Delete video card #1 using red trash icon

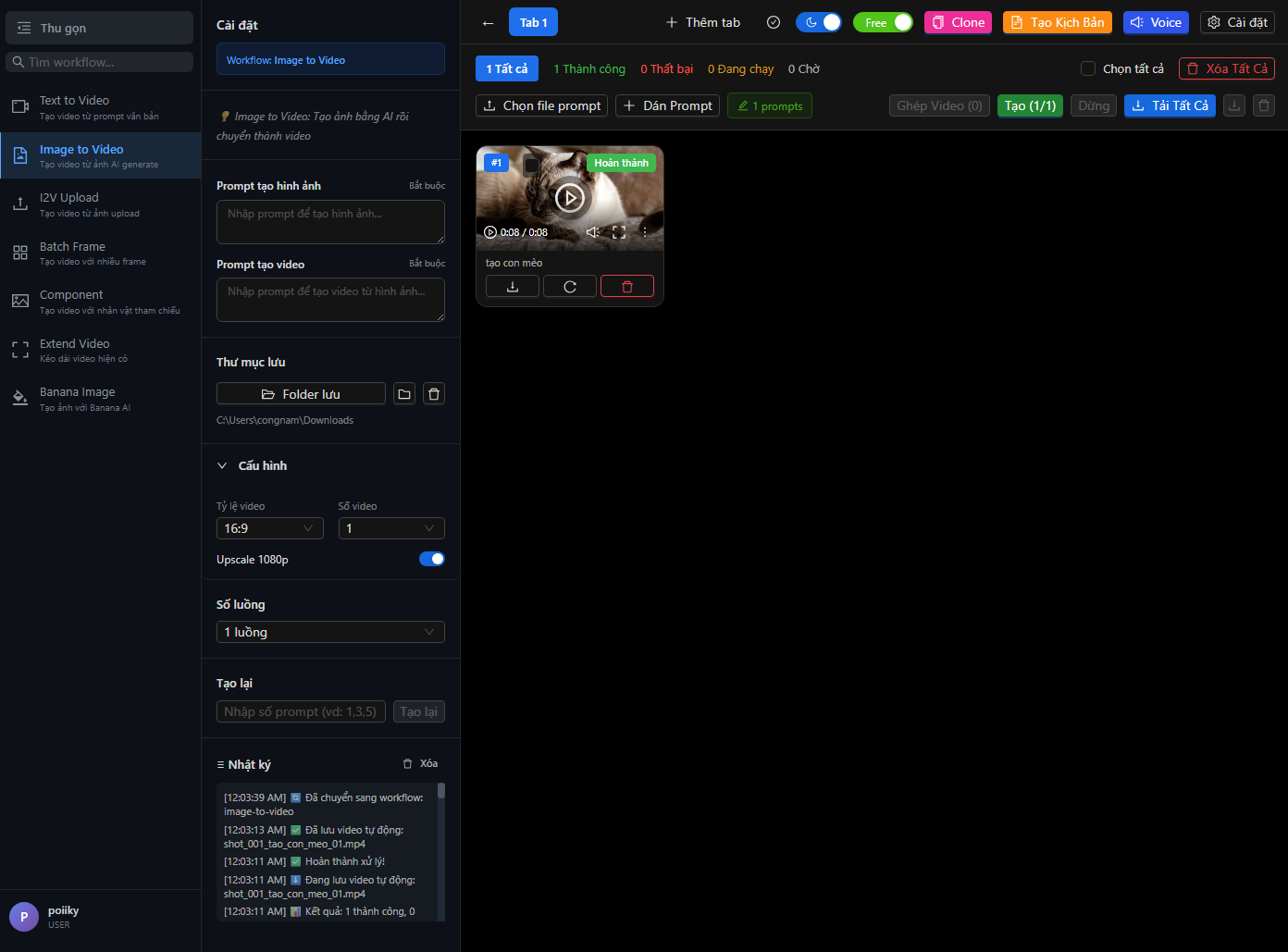[626, 287]
